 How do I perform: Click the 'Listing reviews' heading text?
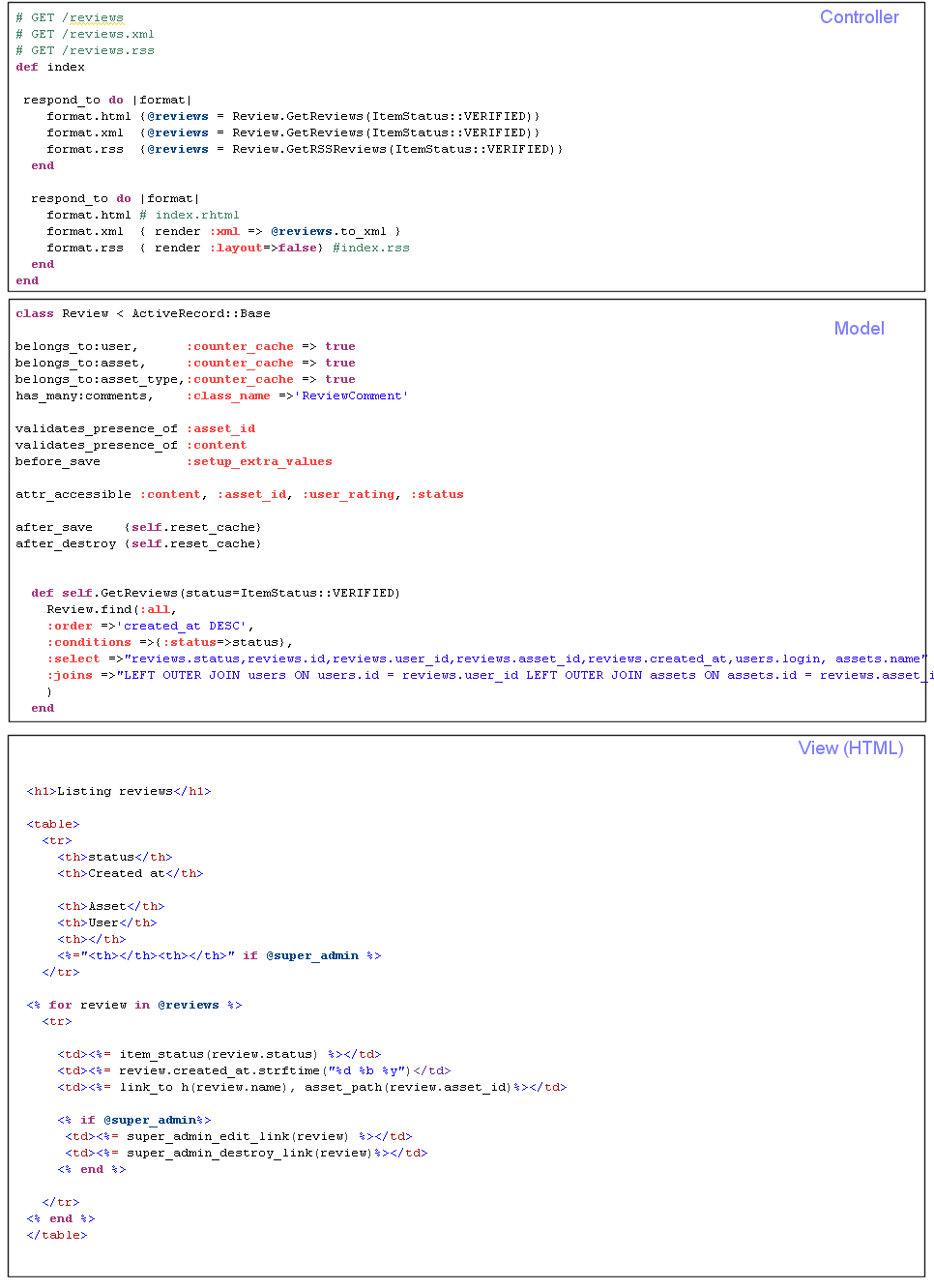[x=114, y=791]
